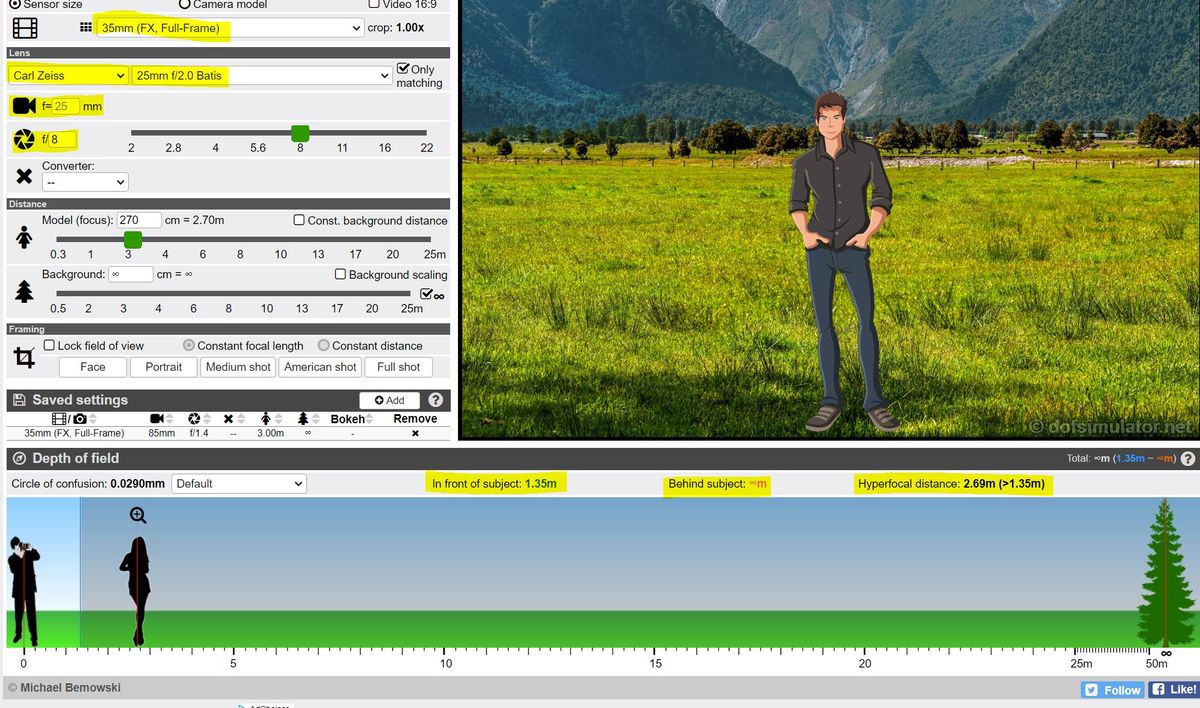1200x708 pixels.
Task: Click the crop framing icon
Action: (24, 357)
